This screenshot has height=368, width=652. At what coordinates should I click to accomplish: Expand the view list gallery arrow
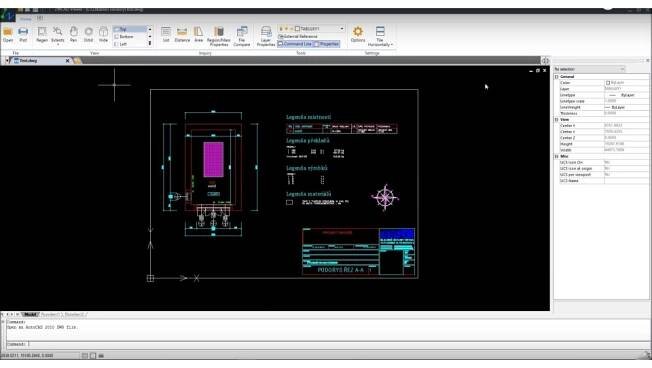(x=150, y=44)
